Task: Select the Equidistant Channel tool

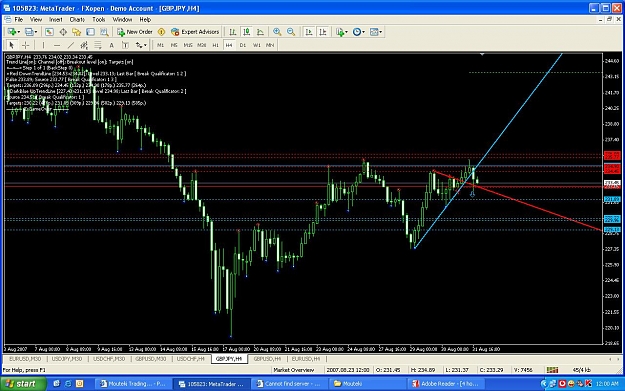Action: pos(84,45)
